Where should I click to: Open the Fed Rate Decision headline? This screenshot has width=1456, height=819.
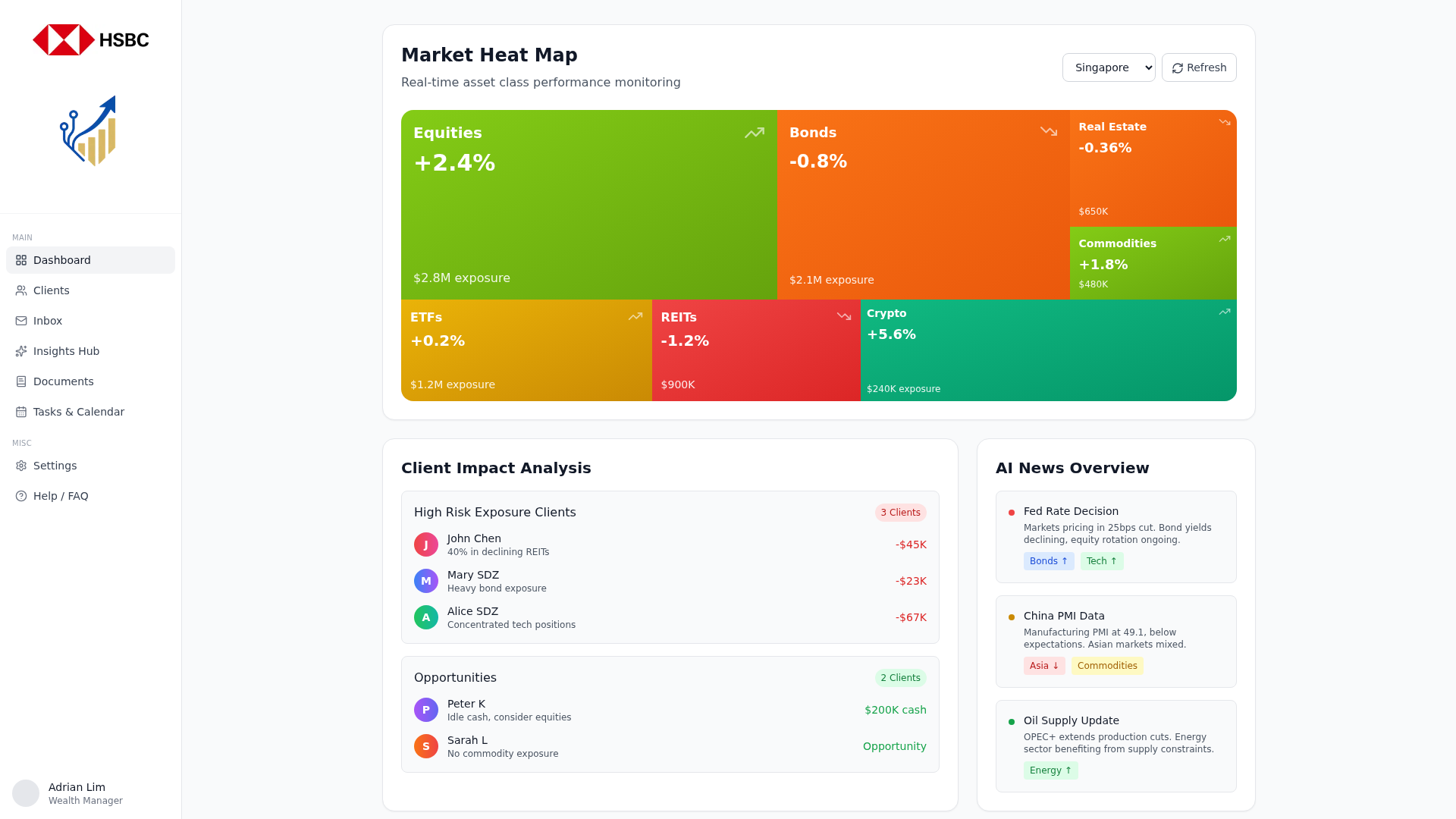point(1071,511)
